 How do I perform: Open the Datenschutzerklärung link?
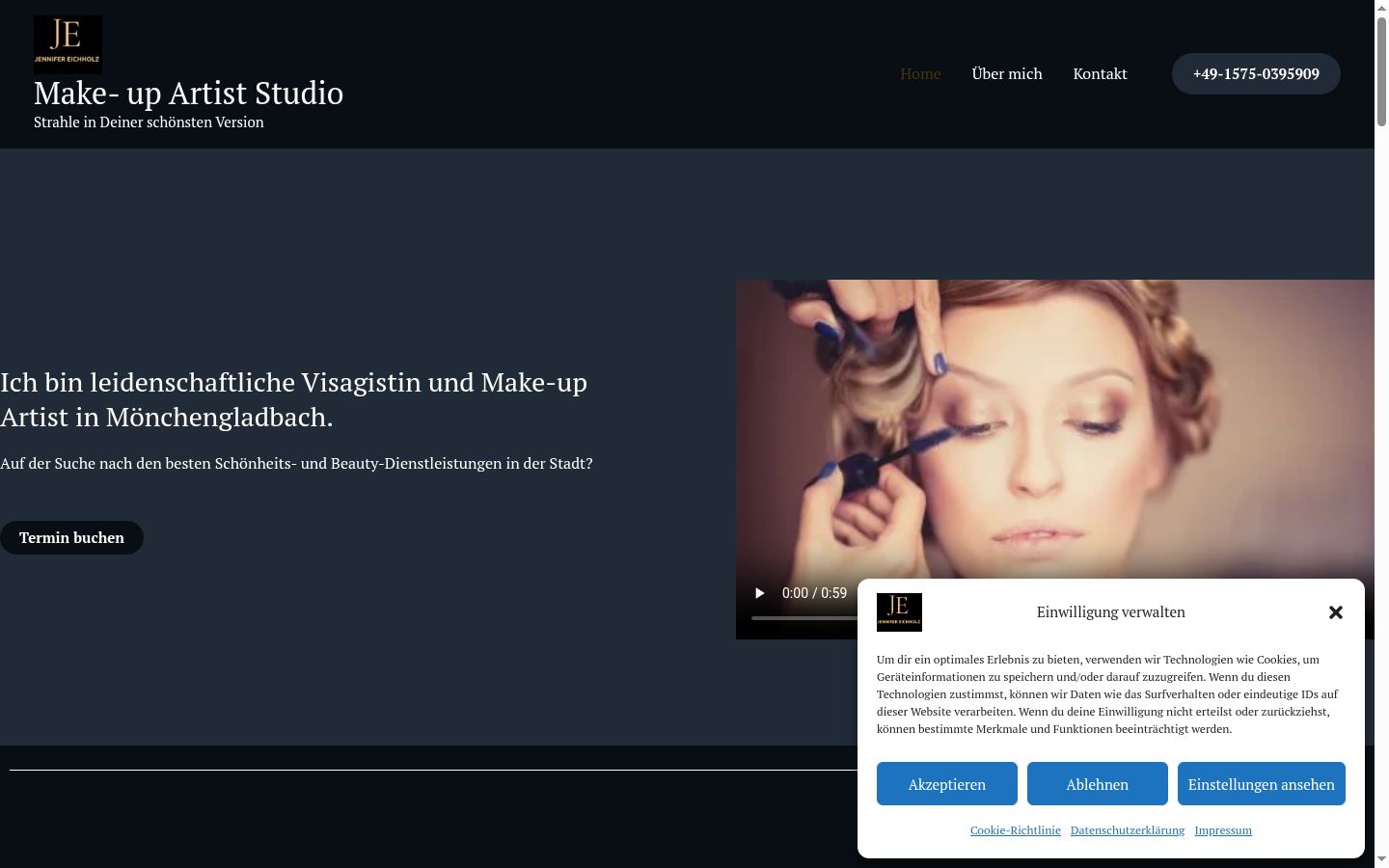1128,830
